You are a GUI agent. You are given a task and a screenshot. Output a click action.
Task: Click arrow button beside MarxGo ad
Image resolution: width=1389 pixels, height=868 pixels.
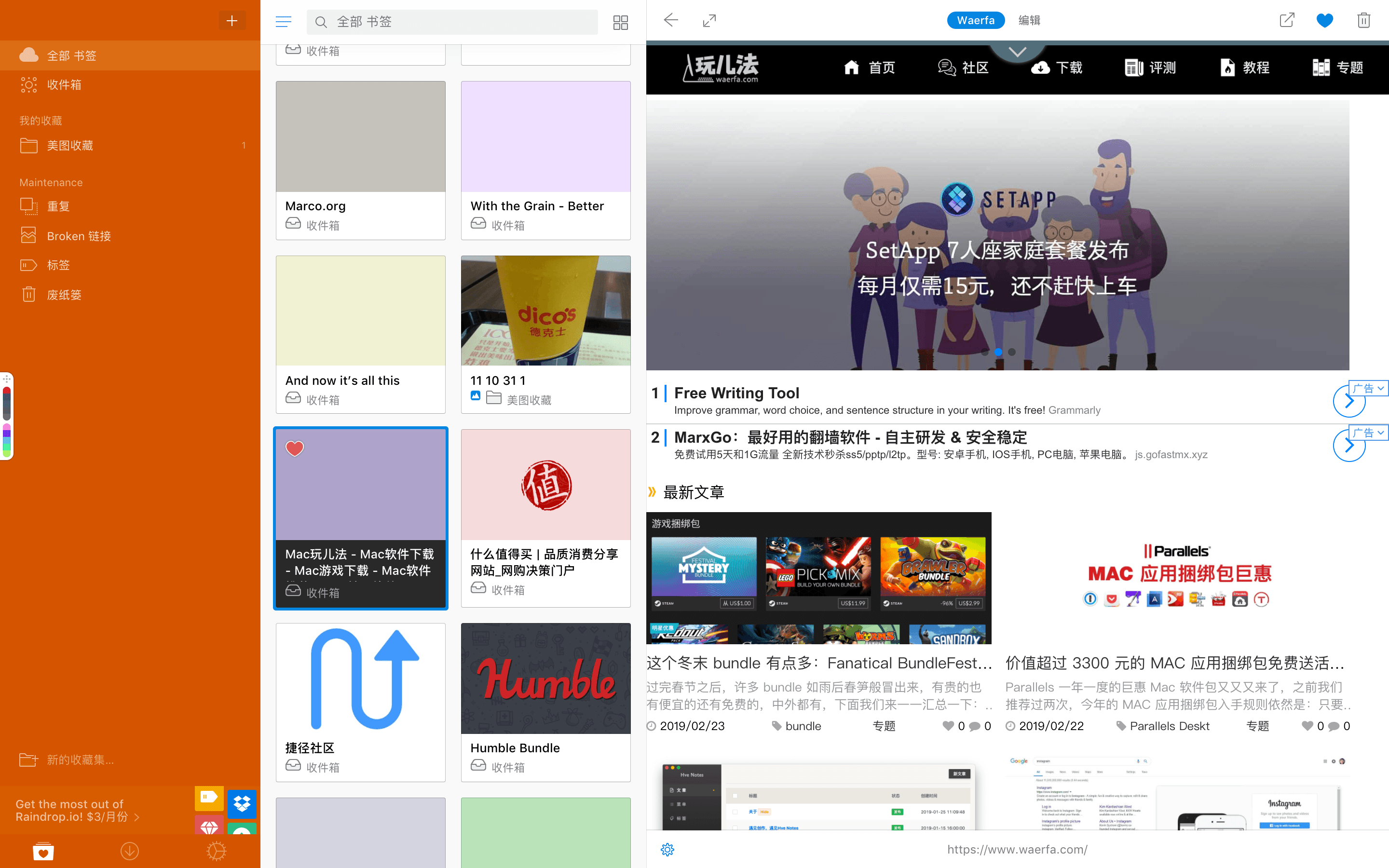pyautogui.click(x=1349, y=446)
